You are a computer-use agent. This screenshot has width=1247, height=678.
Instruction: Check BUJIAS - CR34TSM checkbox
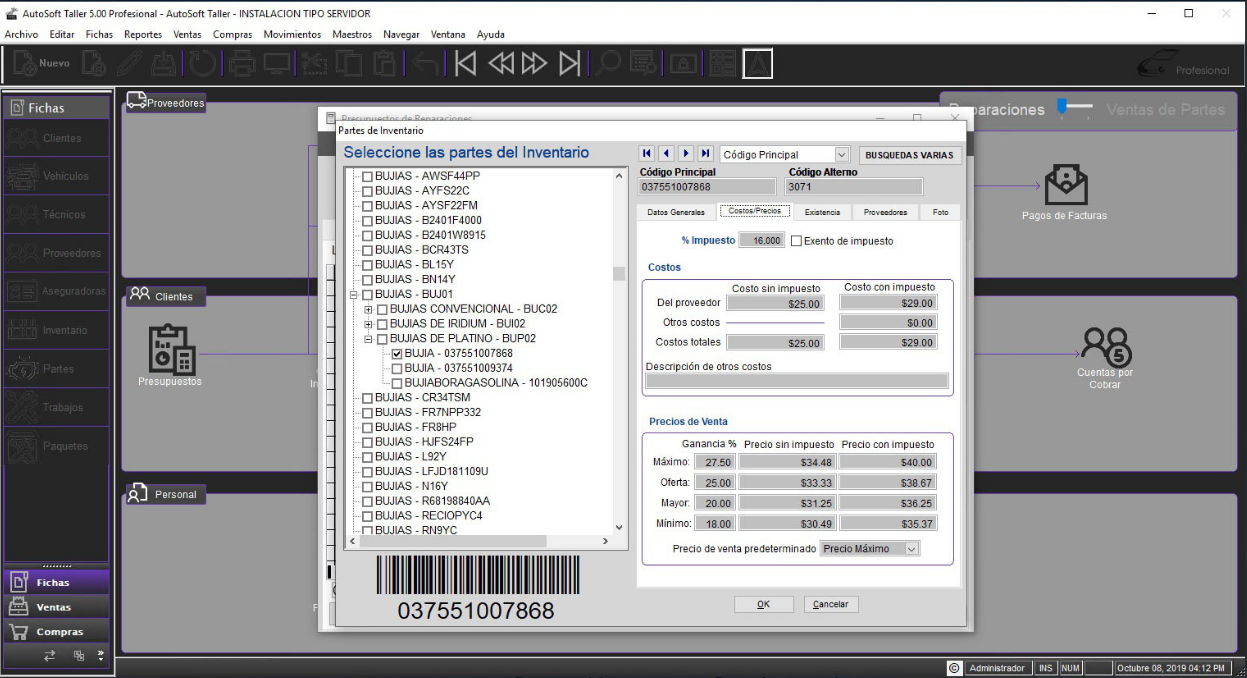pos(367,398)
